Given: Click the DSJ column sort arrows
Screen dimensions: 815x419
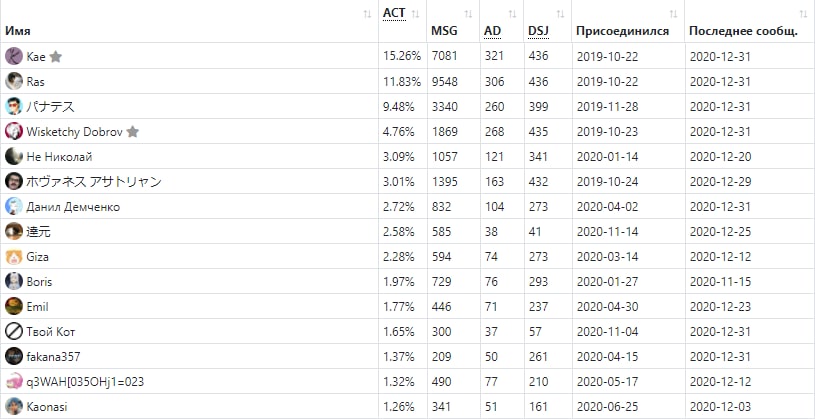Looking at the screenshot, I should click(560, 14).
